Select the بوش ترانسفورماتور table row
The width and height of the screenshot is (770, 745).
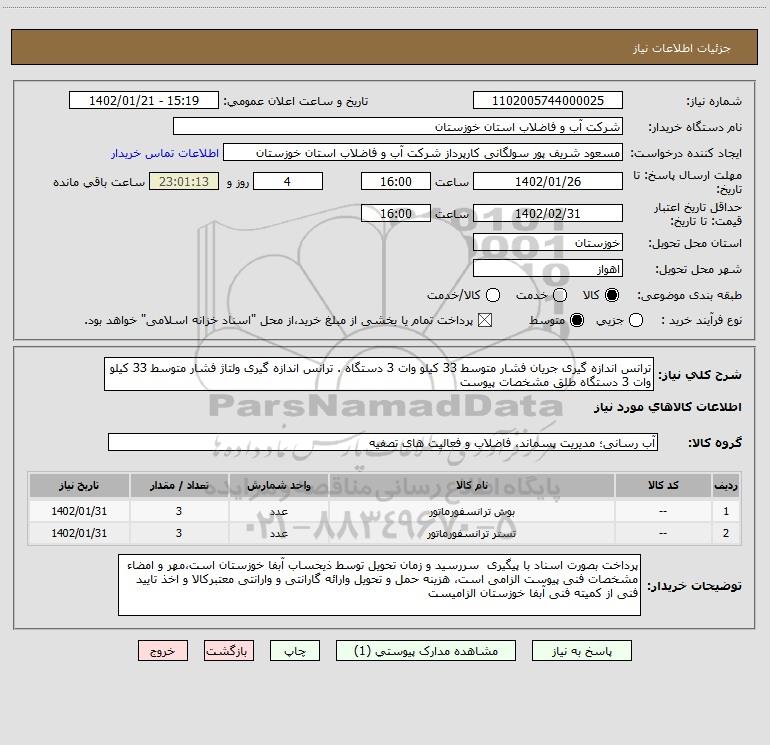tap(385, 511)
